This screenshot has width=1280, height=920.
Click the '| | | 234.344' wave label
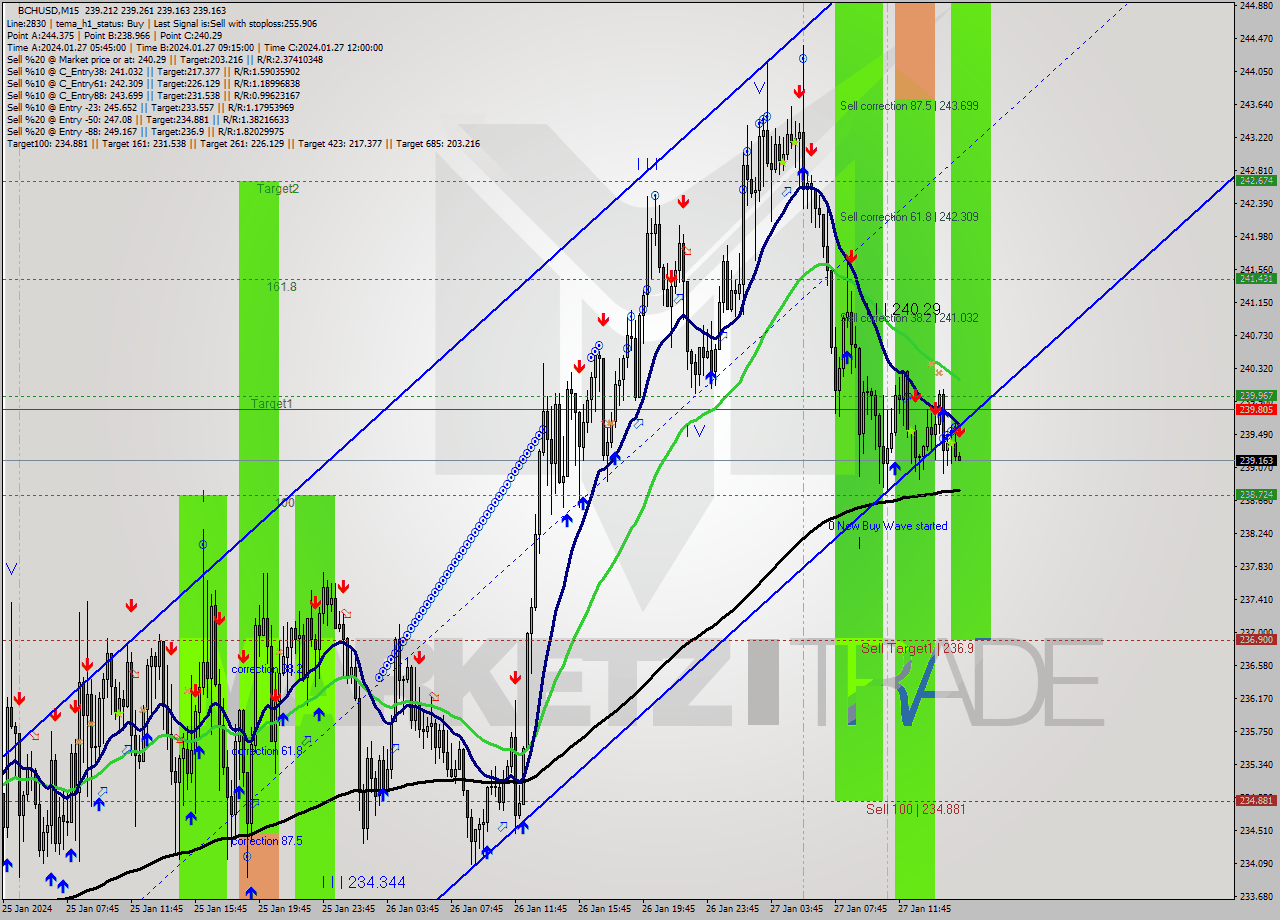pos(364,882)
